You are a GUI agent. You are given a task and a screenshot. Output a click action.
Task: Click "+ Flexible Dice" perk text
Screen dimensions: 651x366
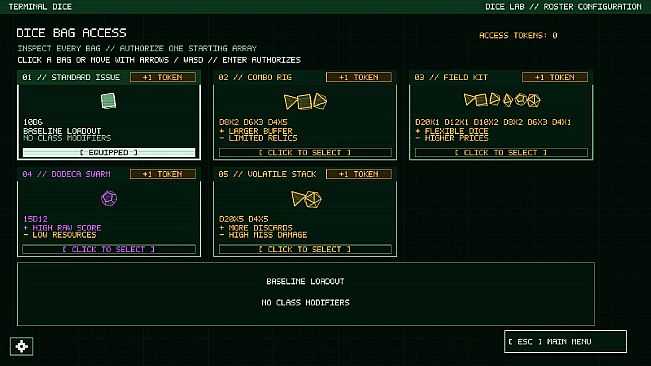[x=452, y=131]
